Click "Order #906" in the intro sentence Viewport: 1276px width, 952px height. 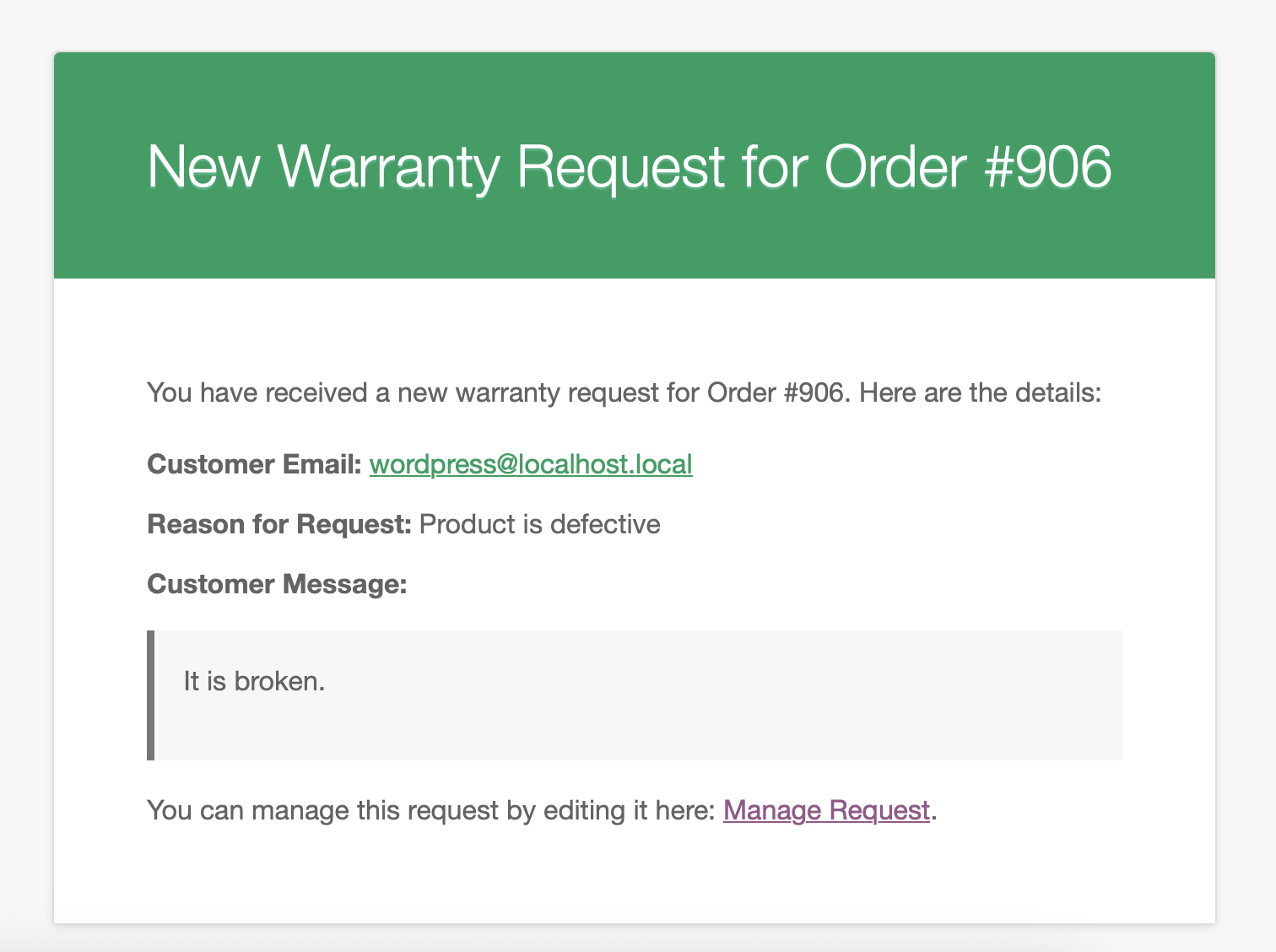click(x=775, y=393)
